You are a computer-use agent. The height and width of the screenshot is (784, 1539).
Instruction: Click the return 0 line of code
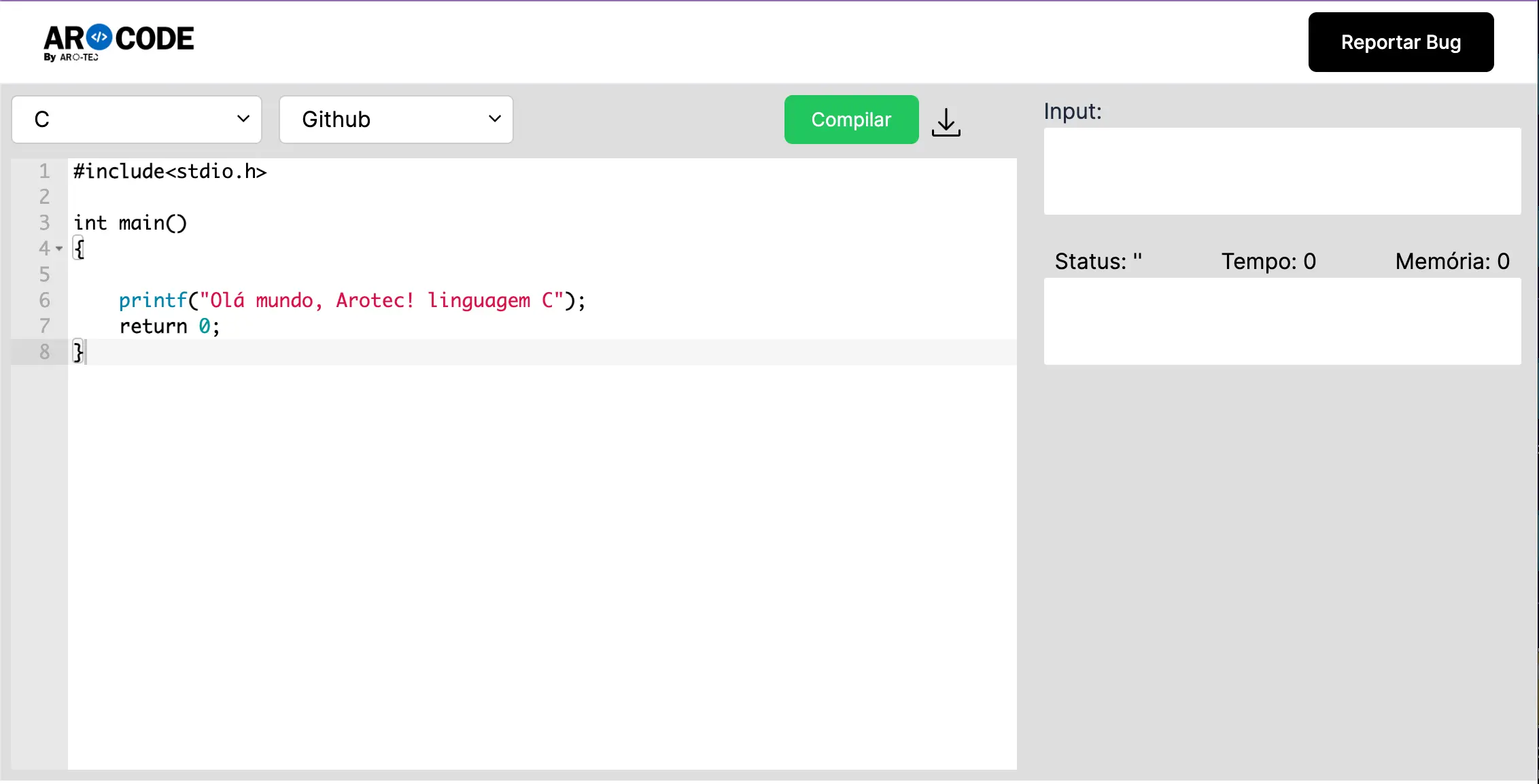point(169,327)
